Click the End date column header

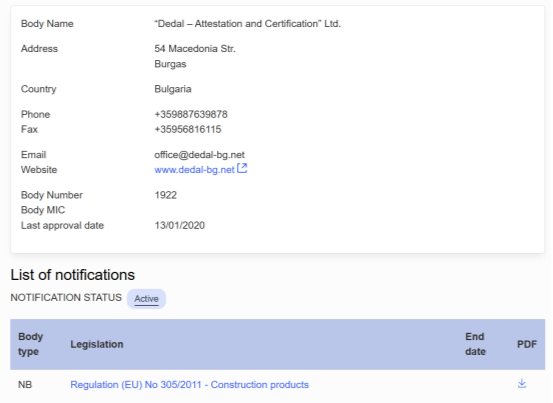click(475, 344)
